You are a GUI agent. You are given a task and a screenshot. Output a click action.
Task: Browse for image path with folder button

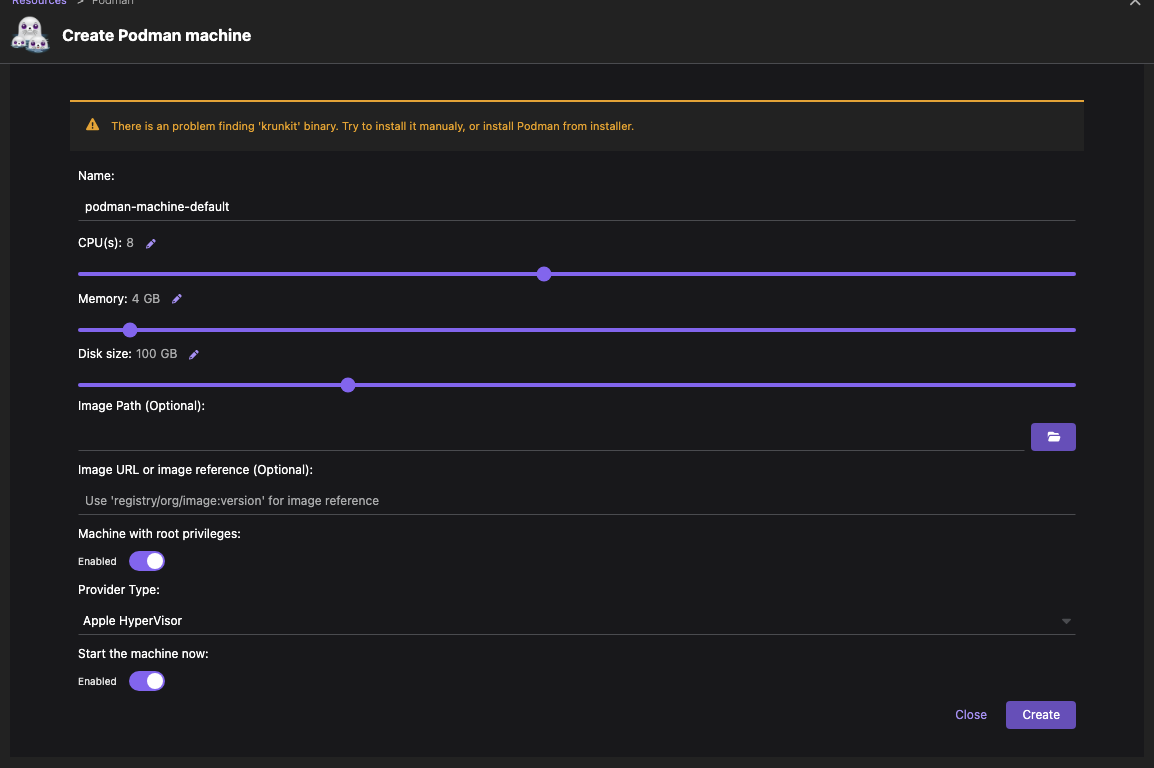[x=1052, y=437]
